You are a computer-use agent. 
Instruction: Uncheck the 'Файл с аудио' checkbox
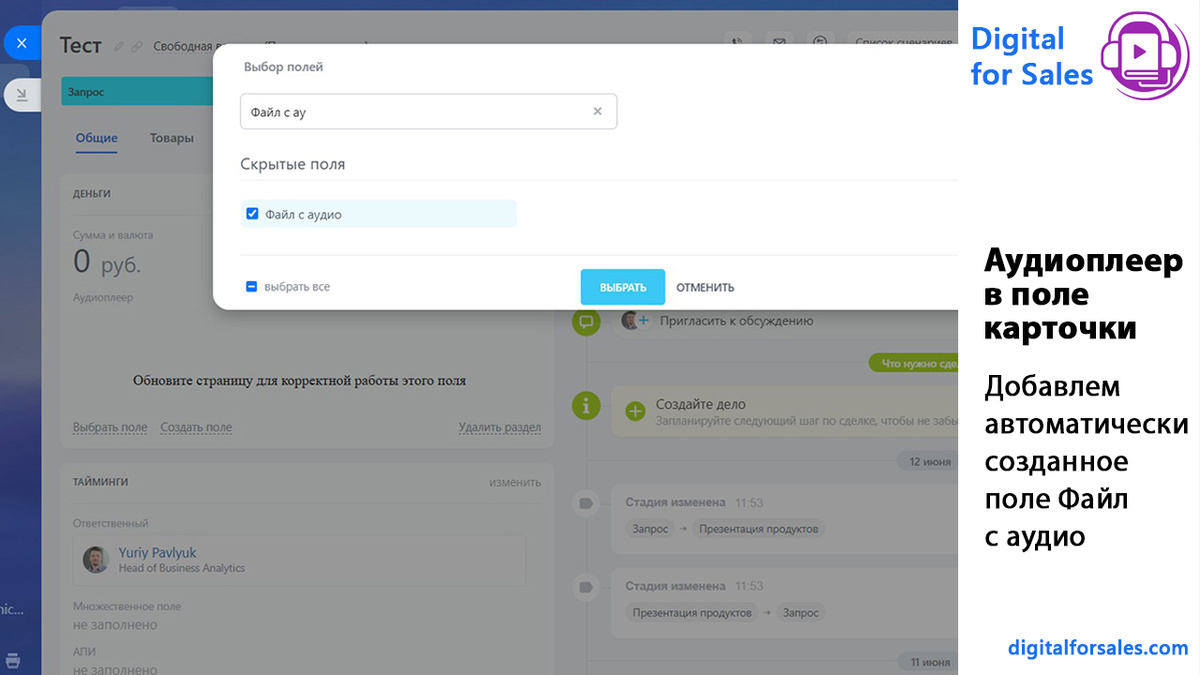pyautogui.click(x=252, y=214)
